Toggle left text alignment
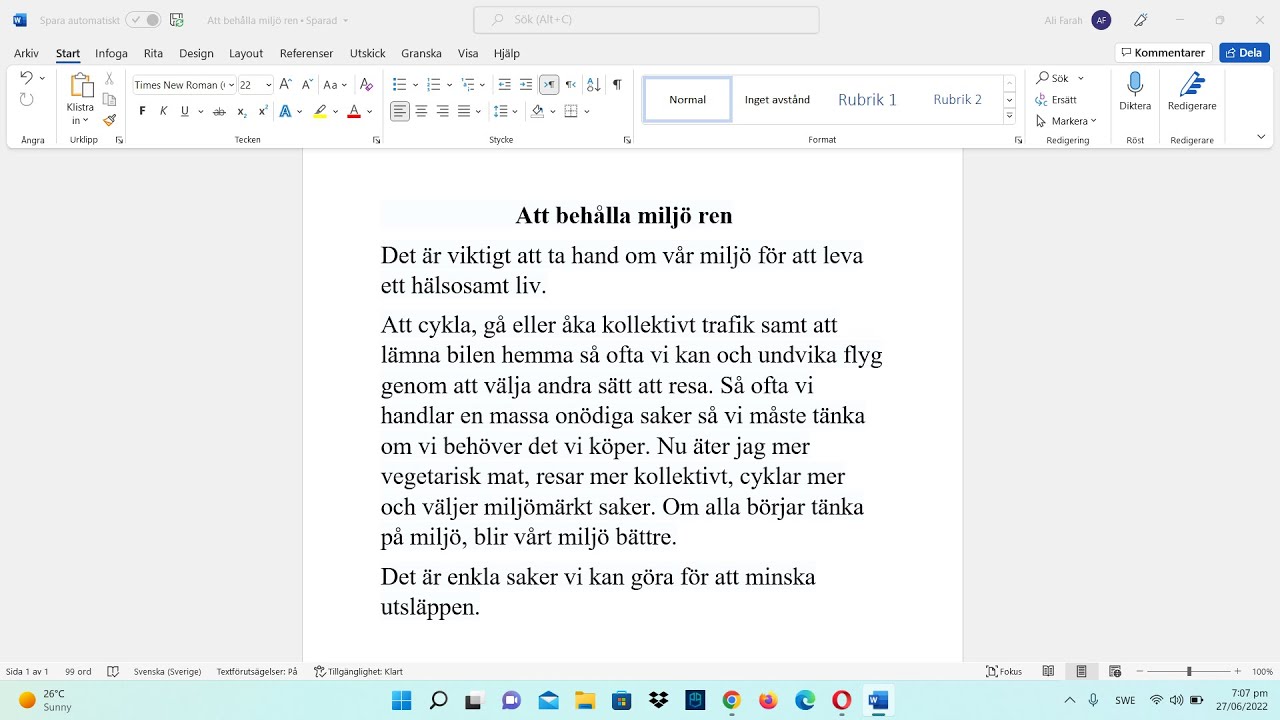The height and width of the screenshot is (720, 1280). pyautogui.click(x=400, y=111)
